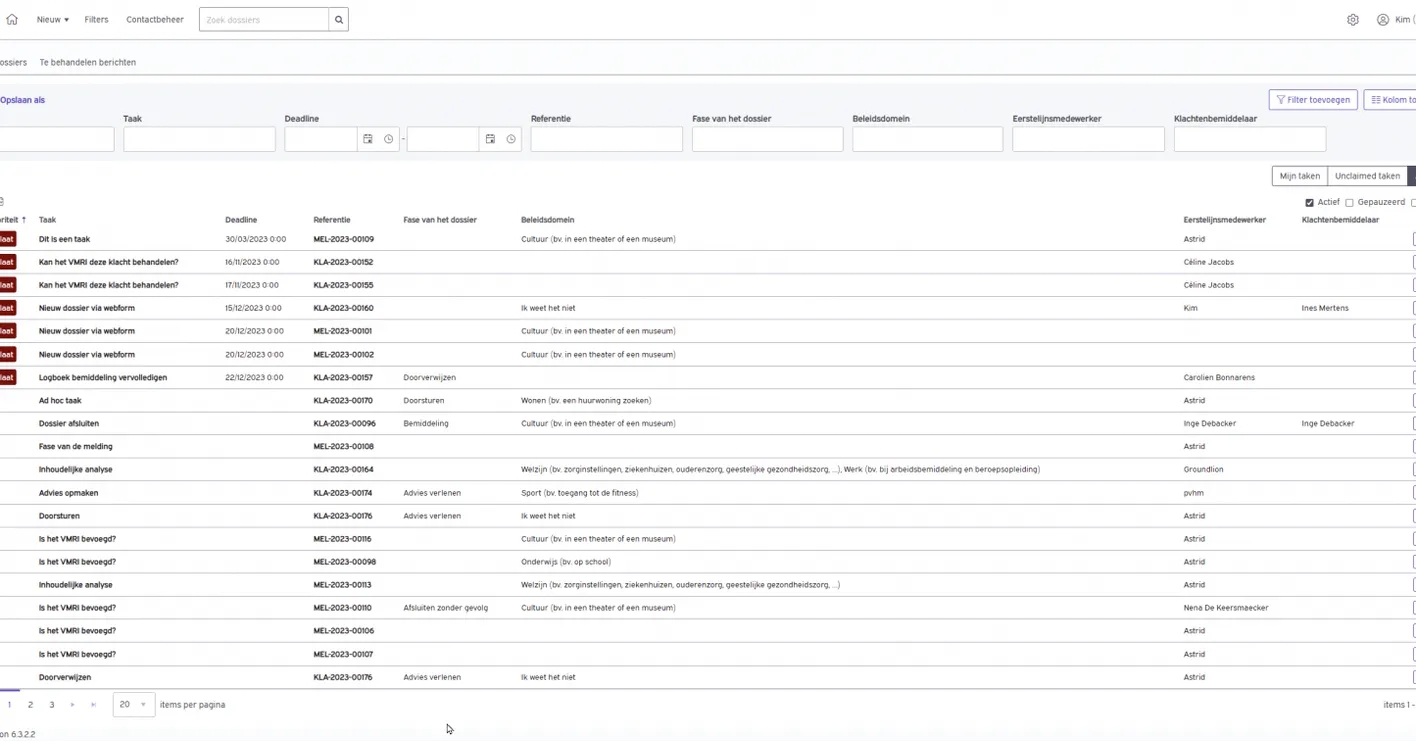
Task: Open task 'Doorsturen'
Action: pos(59,516)
